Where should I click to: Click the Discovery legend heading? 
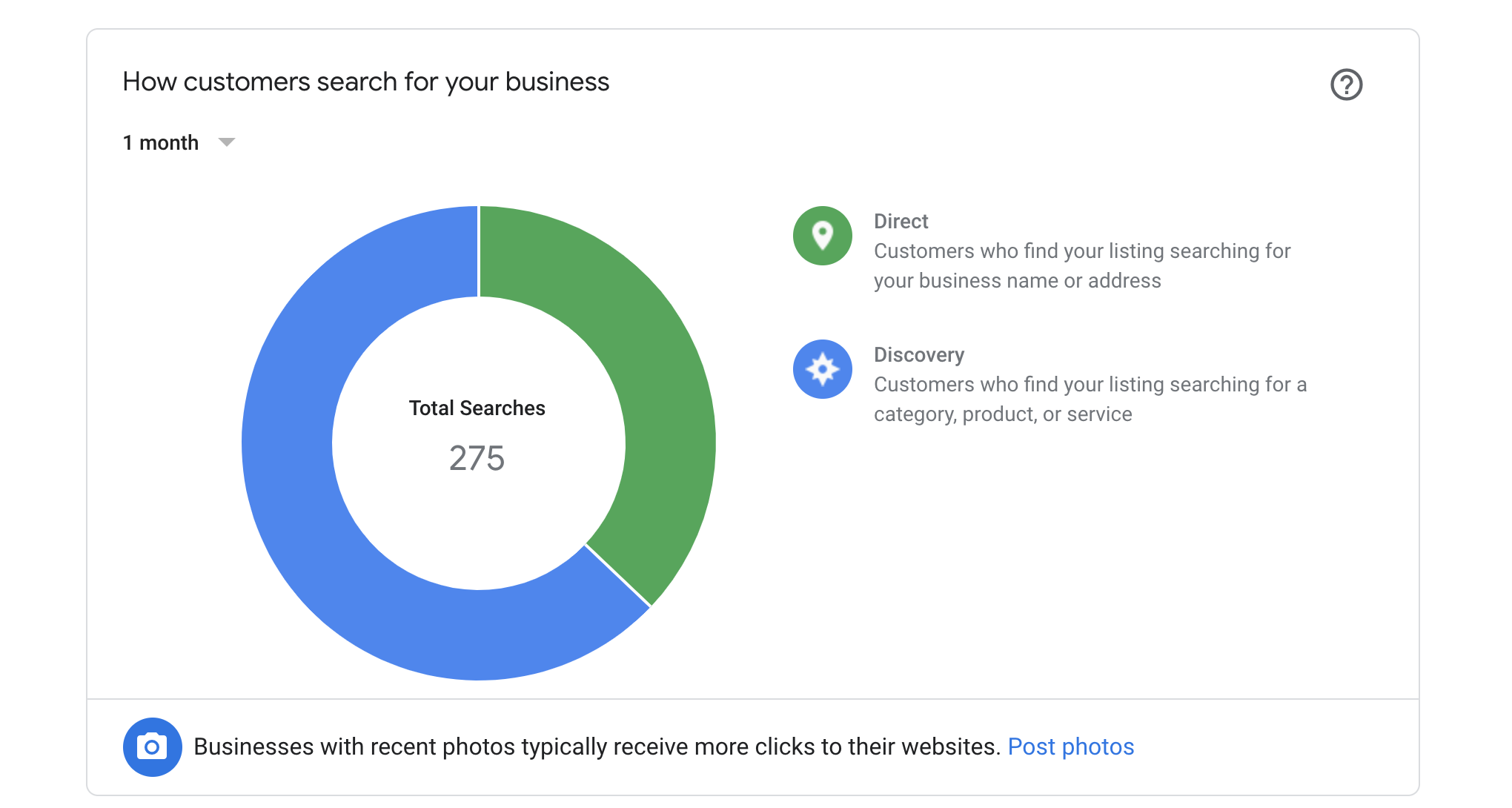coord(919,355)
